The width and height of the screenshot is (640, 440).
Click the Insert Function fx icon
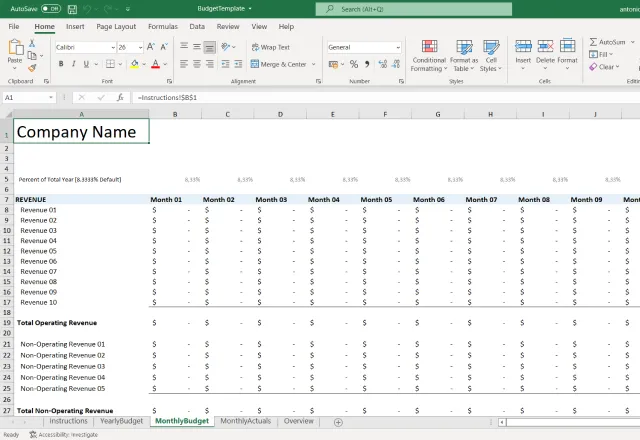point(120,98)
